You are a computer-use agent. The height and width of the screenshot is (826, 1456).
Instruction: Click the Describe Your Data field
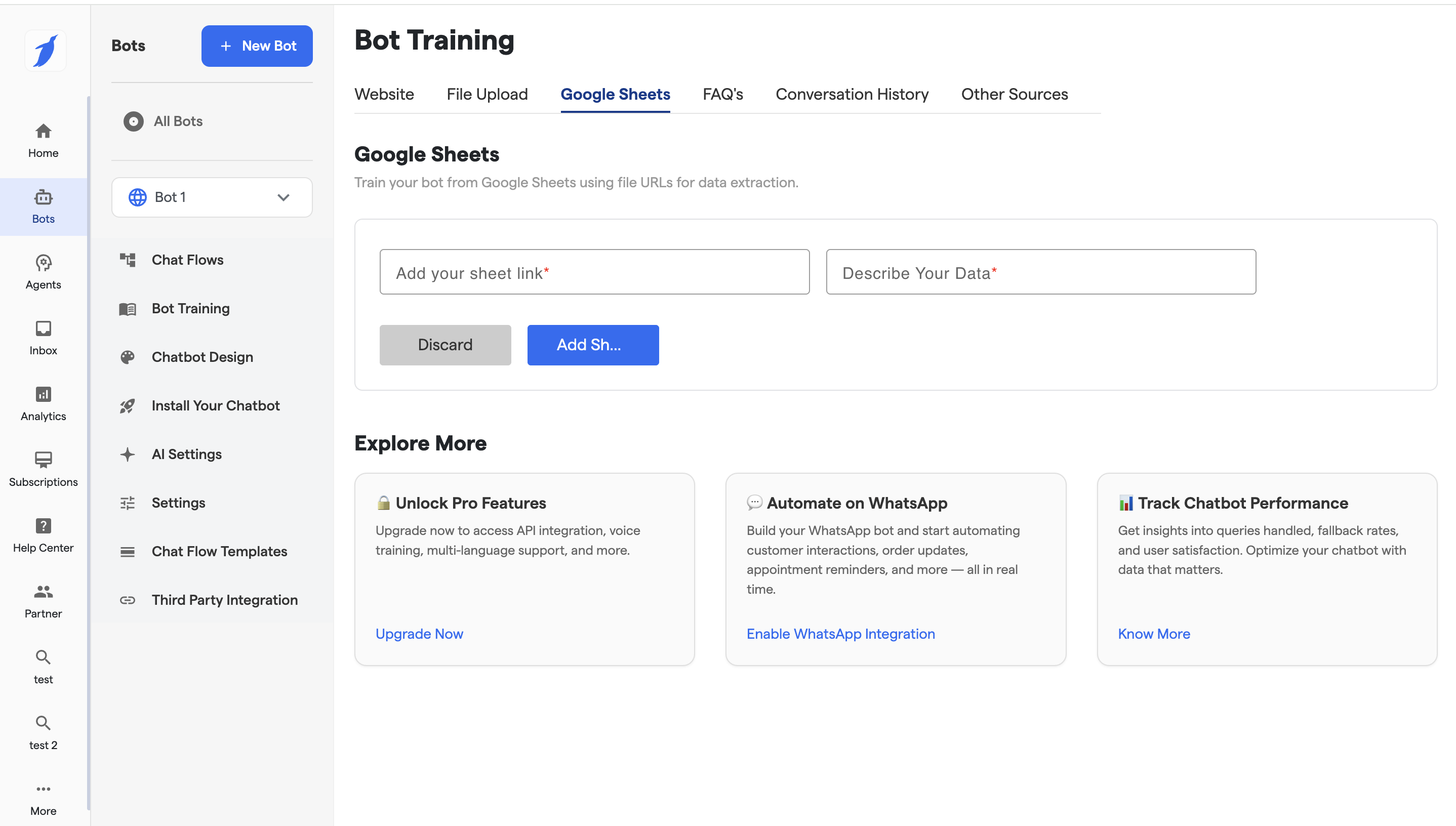[1040, 272]
